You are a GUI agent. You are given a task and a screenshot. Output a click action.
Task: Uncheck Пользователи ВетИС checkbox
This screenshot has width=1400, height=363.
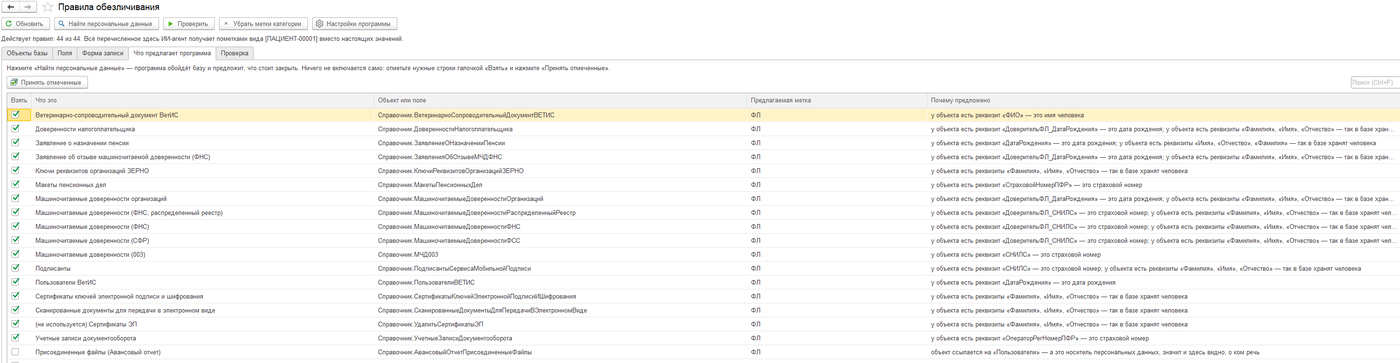(x=16, y=282)
